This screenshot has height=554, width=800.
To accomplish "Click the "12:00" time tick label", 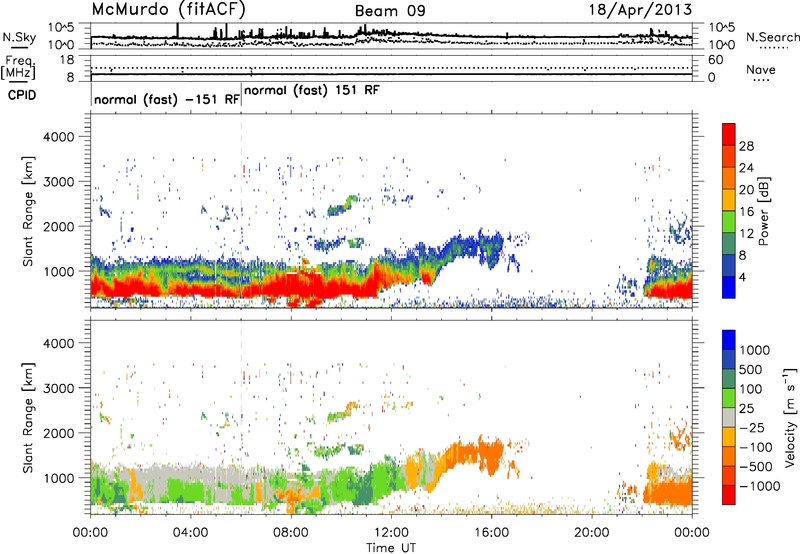I will pos(390,533).
